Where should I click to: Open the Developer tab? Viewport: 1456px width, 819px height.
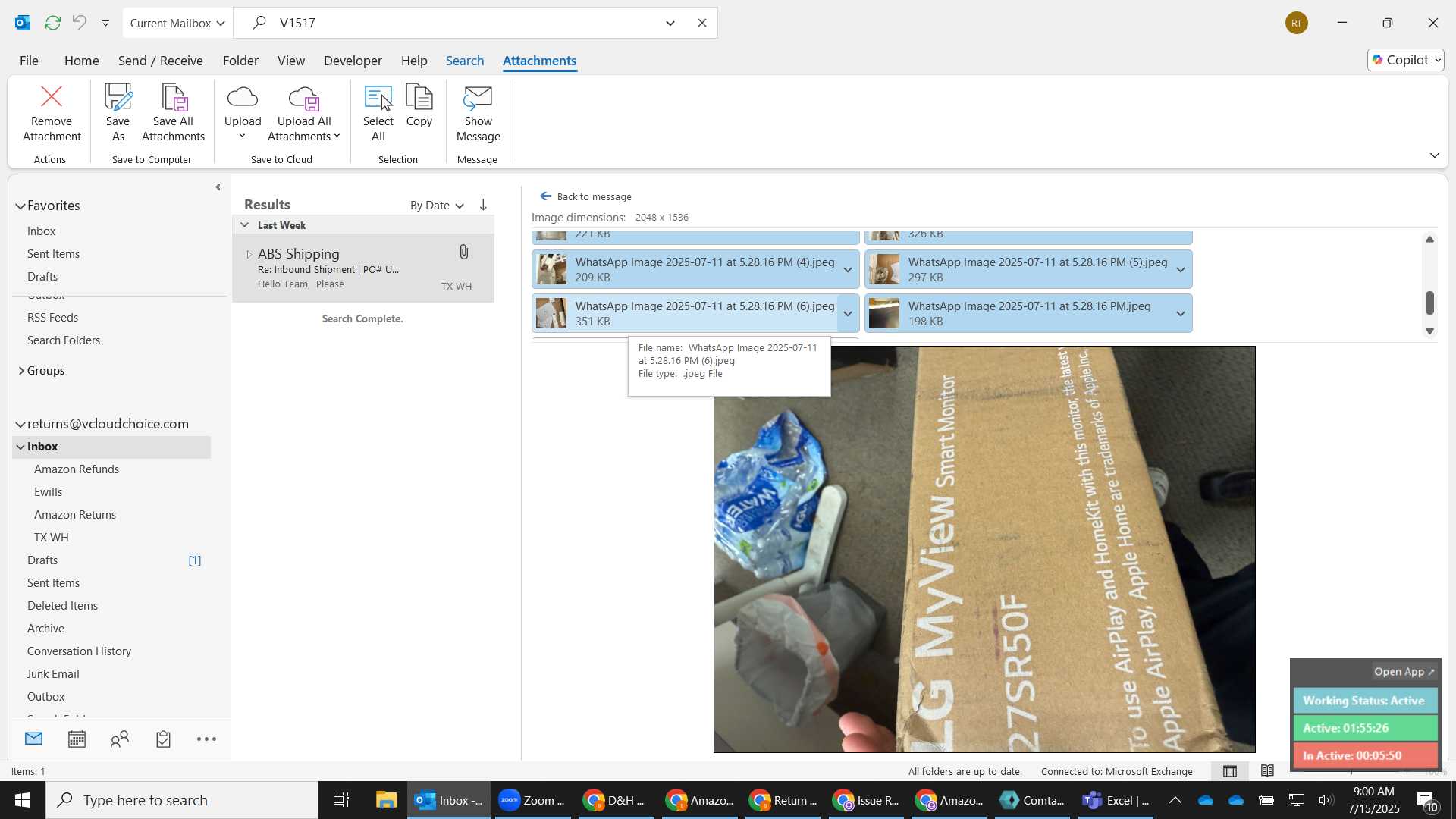[353, 61]
